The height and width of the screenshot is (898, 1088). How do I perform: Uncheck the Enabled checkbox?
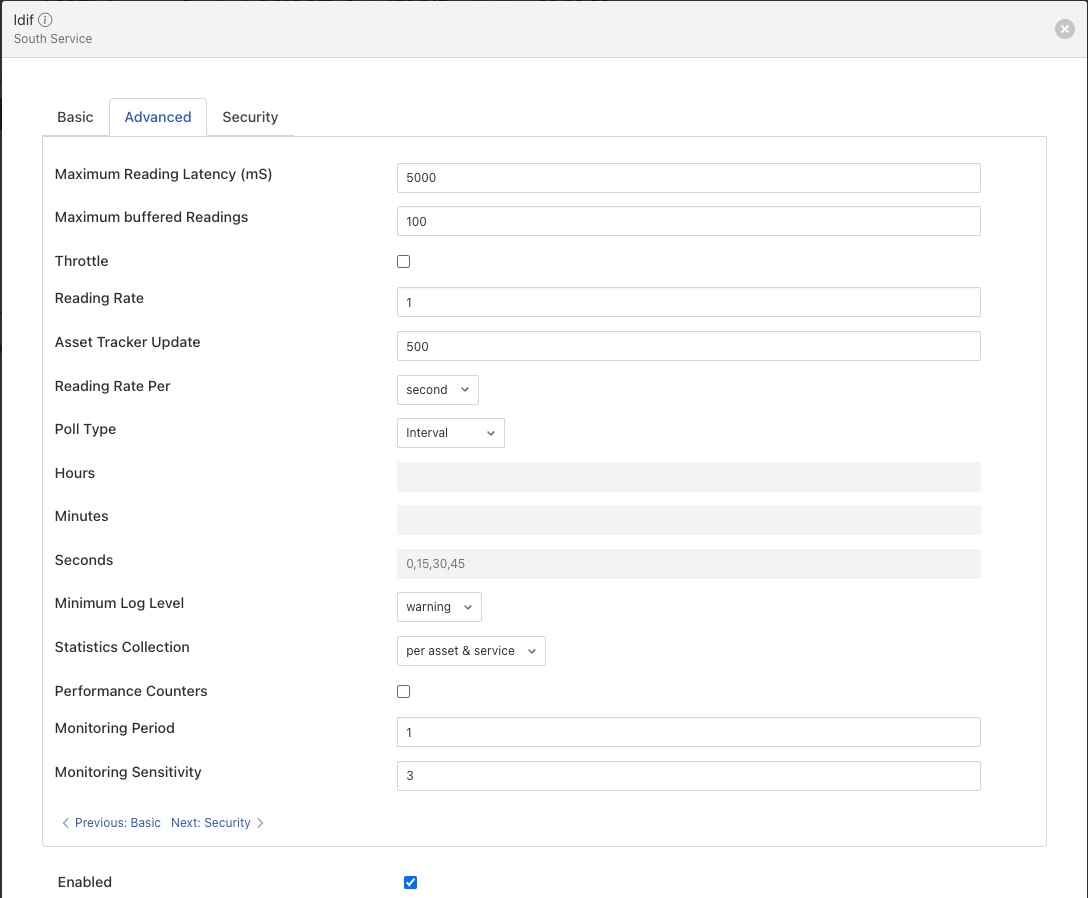pyautogui.click(x=410, y=882)
